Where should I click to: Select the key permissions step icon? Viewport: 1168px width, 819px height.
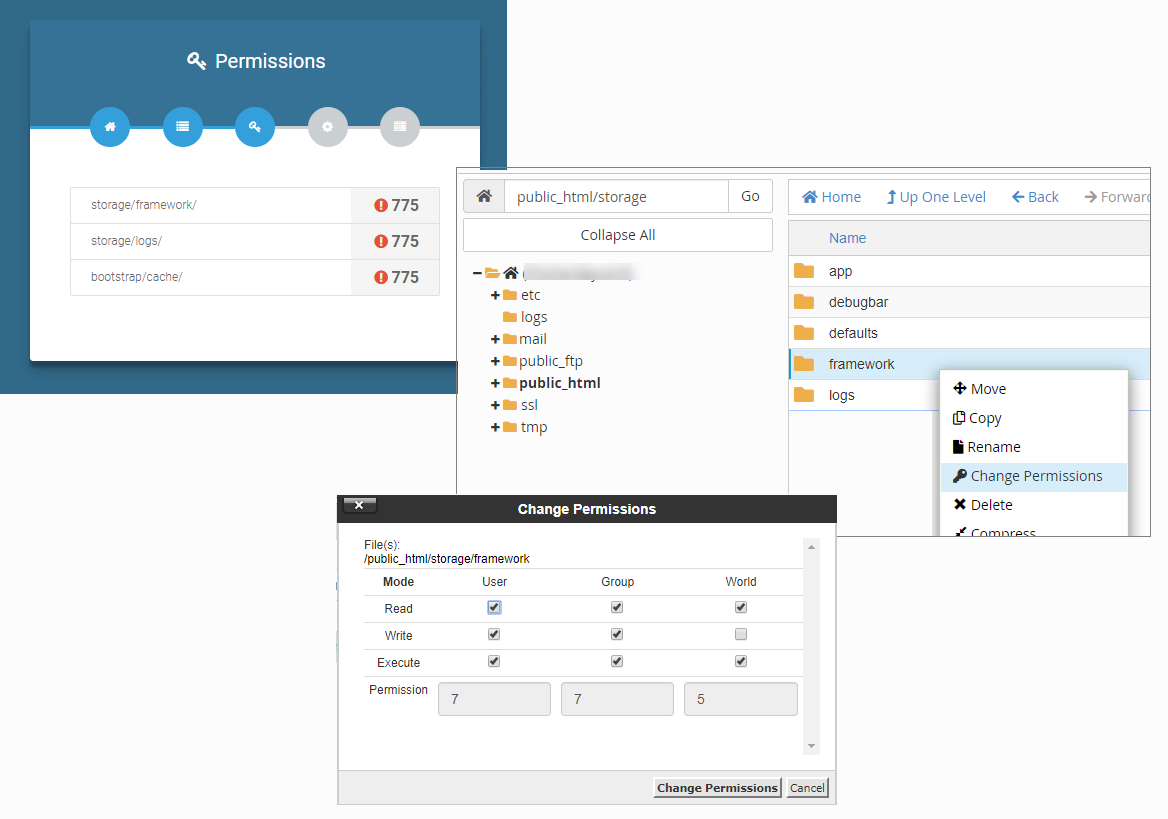(255, 127)
